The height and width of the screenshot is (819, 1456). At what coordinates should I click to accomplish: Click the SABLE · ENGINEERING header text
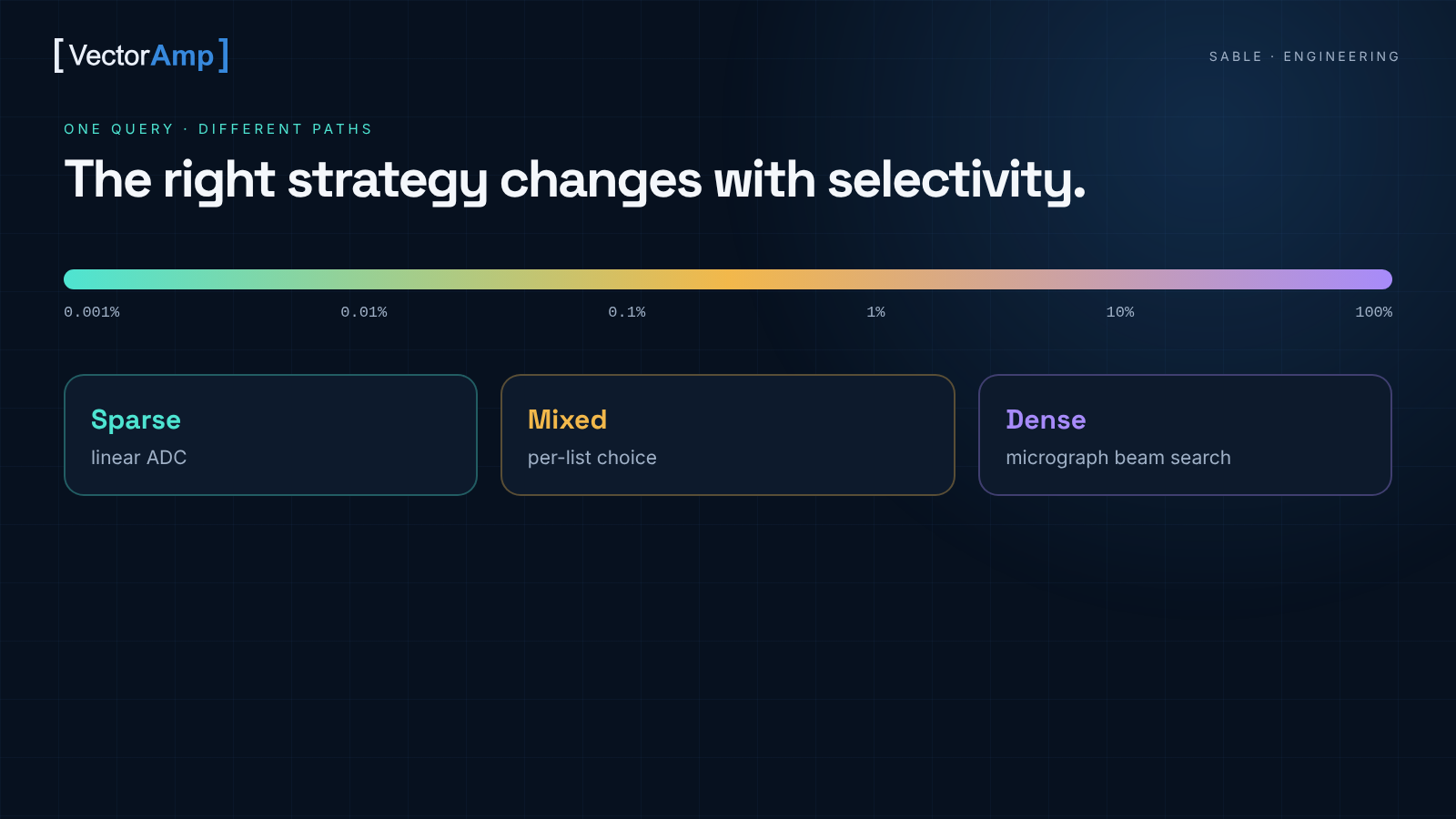point(1304,56)
